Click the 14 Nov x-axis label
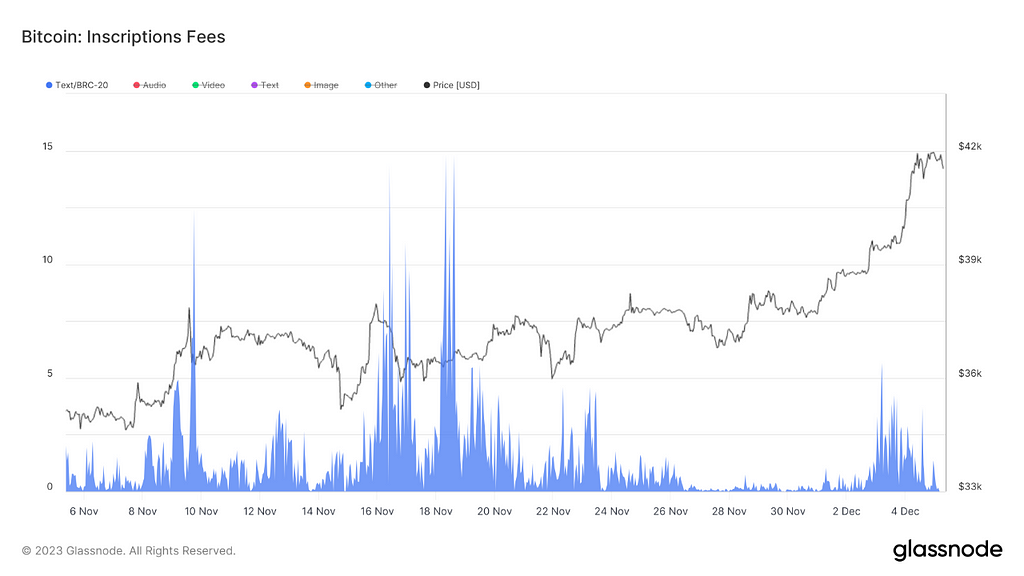Viewport: 1024px width, 576px height. (x=318, y=511)
